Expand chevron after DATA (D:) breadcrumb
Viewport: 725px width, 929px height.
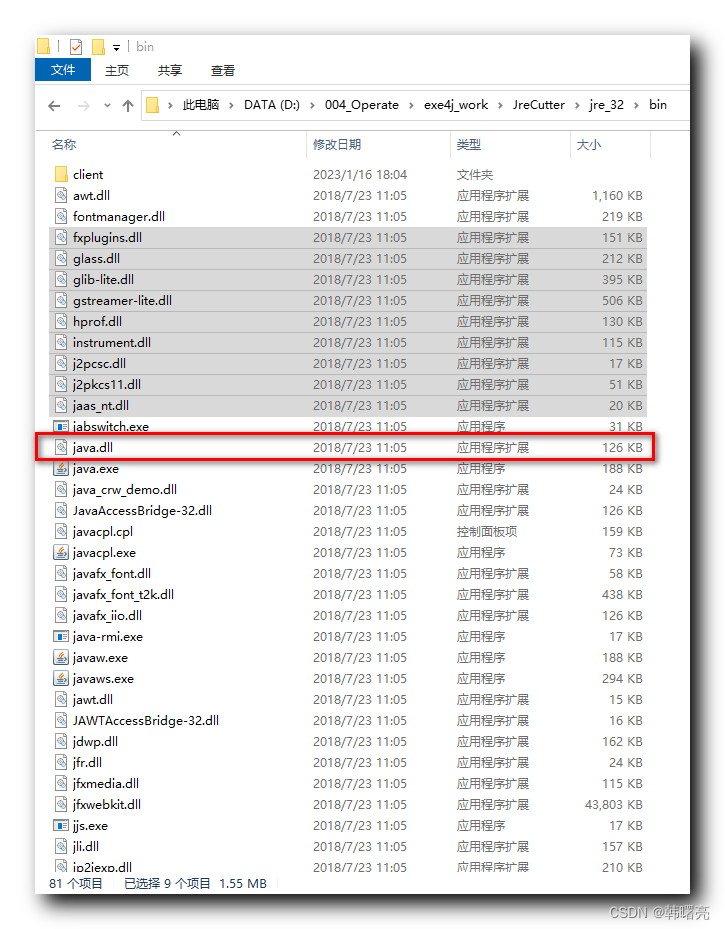point(312,105)
